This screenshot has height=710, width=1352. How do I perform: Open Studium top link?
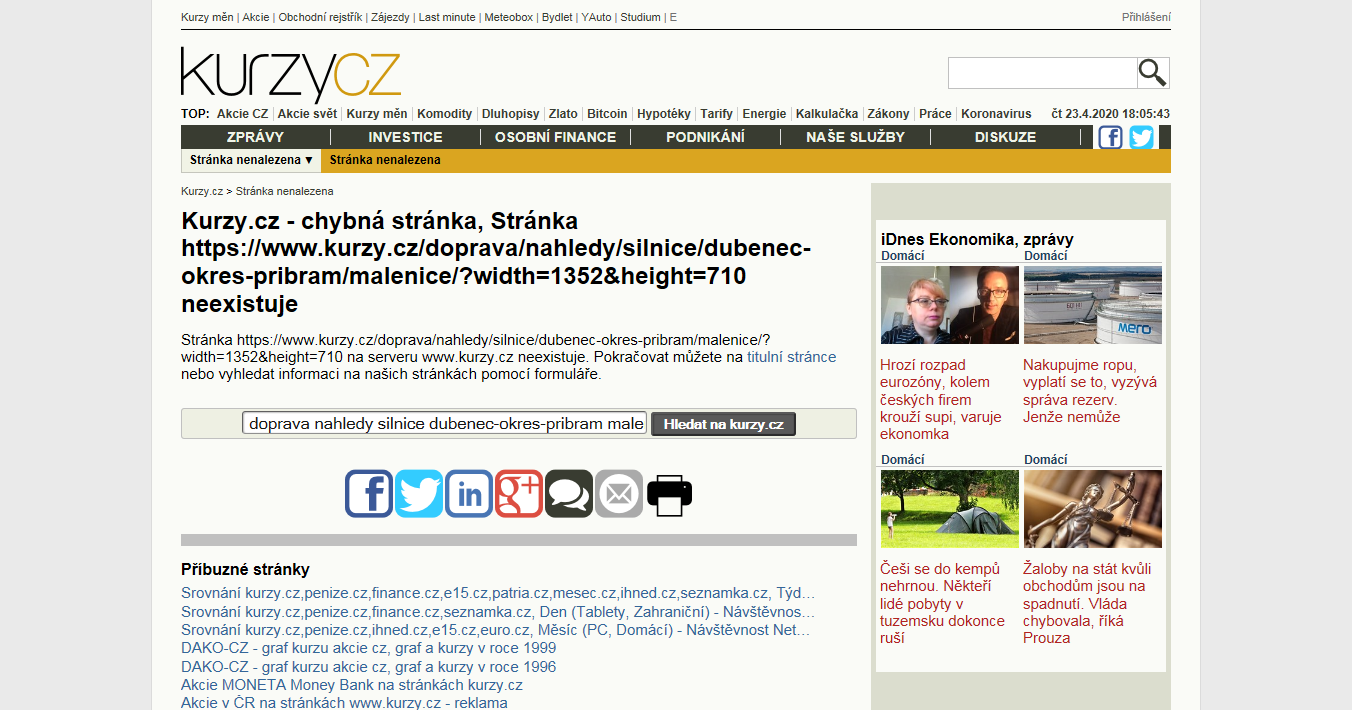(640, 17)
